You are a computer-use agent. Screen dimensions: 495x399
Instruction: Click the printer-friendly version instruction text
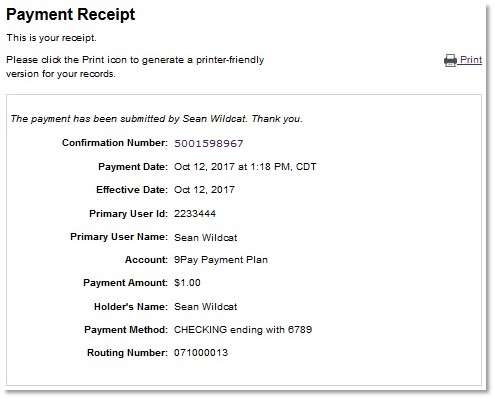coord(135,67)
